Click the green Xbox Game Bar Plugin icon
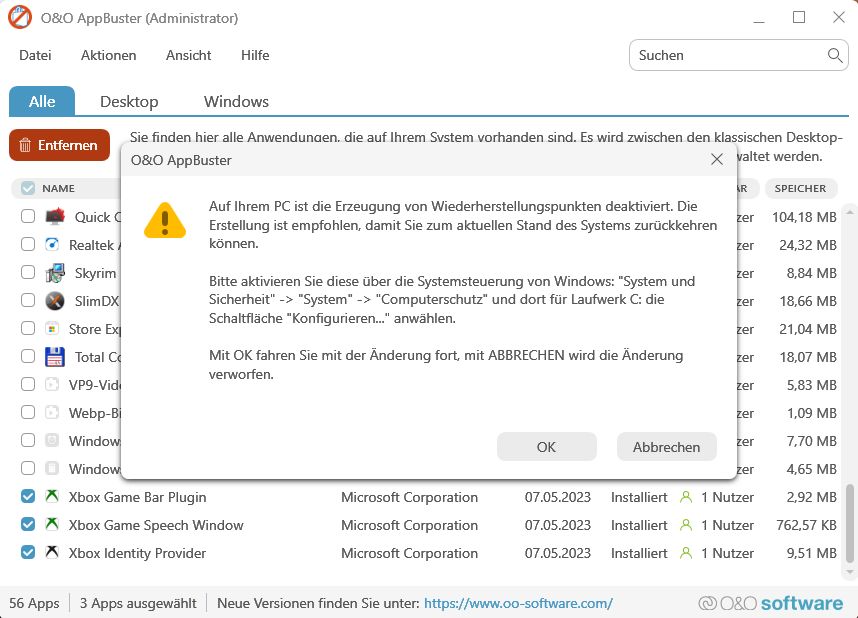This screenshot has height=618, width=858. coord(53,497)
